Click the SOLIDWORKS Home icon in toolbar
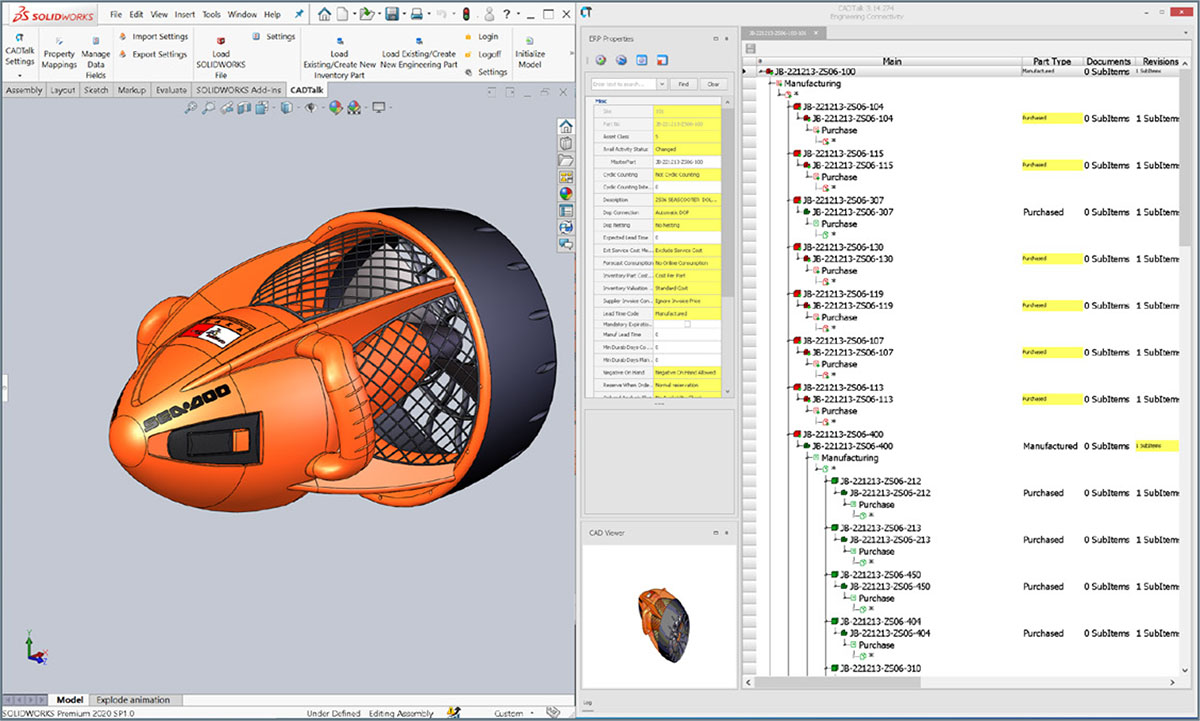 (x=324, y=15)
